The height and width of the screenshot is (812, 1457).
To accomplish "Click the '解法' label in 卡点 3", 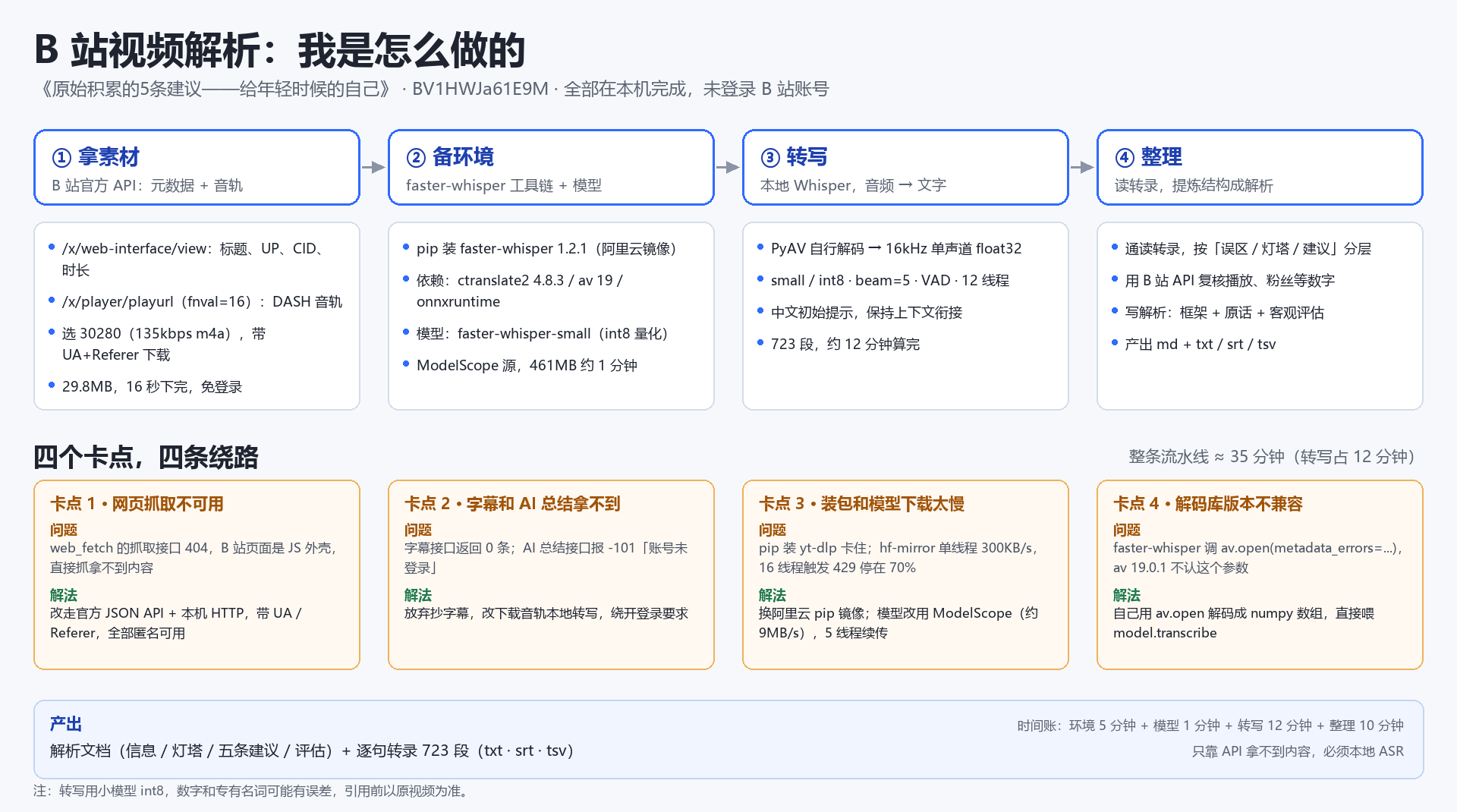I will (x=773, y=595).
